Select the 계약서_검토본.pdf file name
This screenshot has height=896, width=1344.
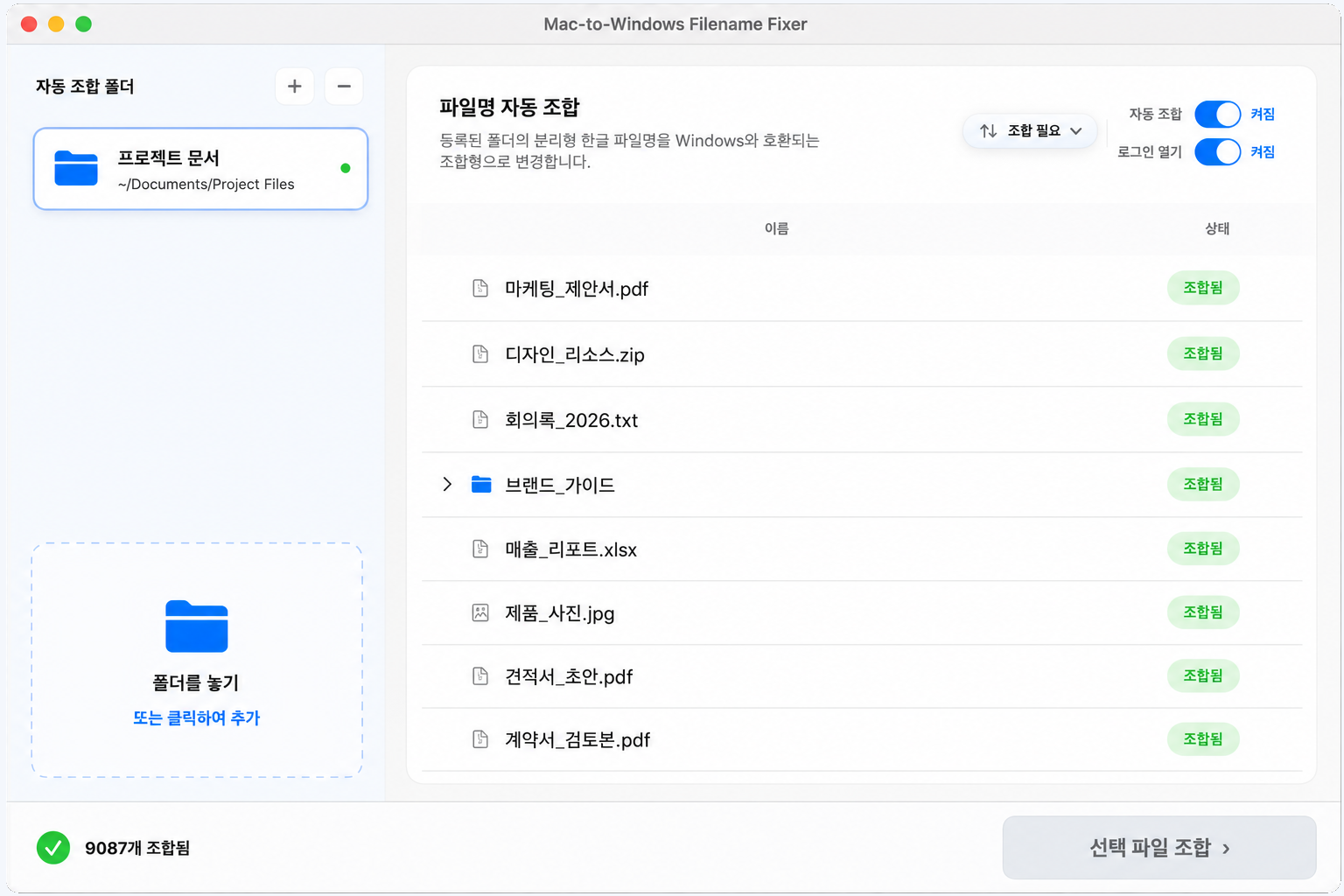pos(577,740)
